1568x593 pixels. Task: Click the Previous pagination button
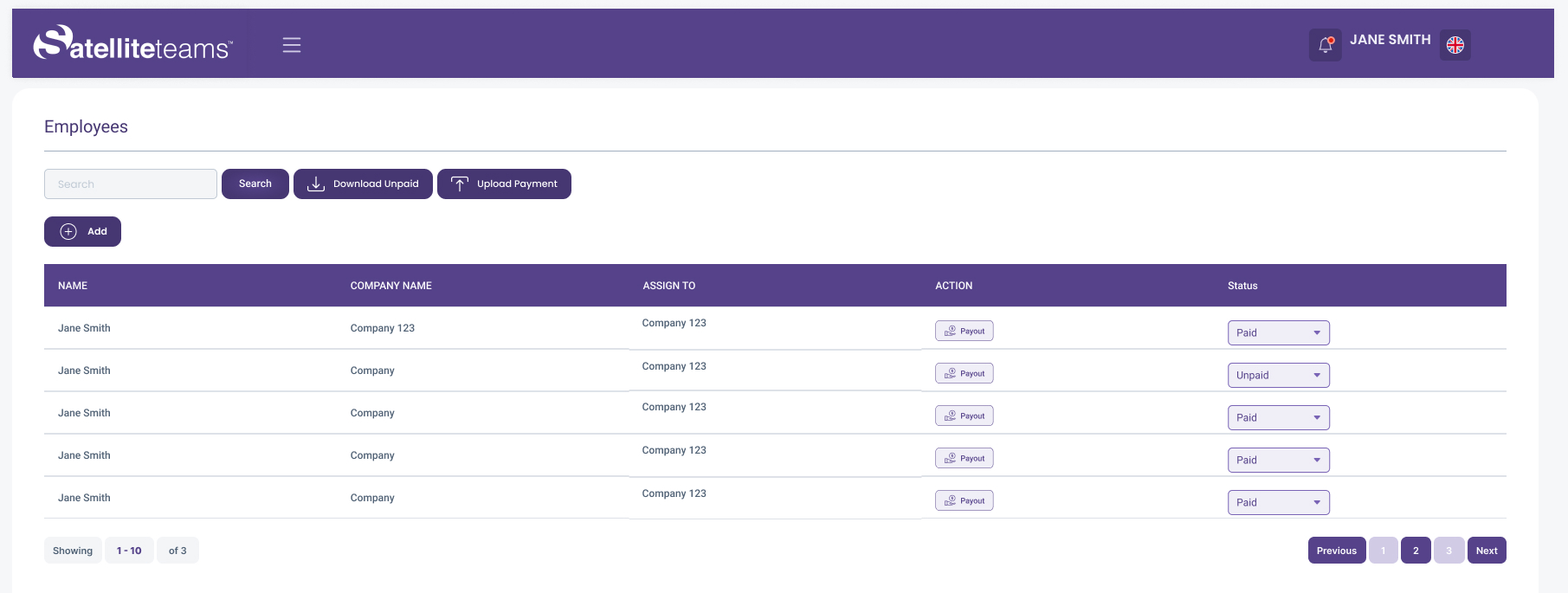pos(1337,551)
